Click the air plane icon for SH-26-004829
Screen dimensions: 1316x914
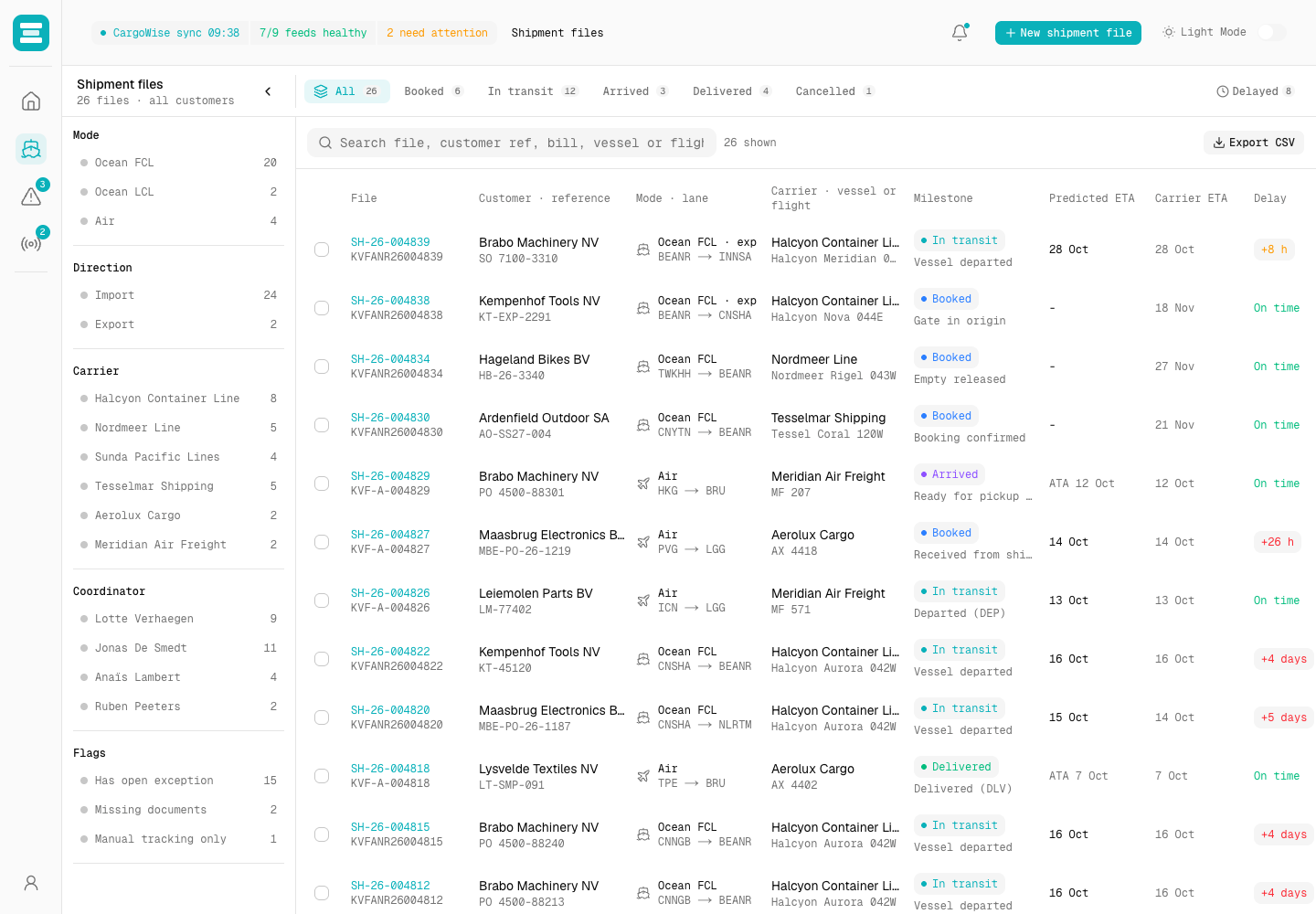[643, 484]
